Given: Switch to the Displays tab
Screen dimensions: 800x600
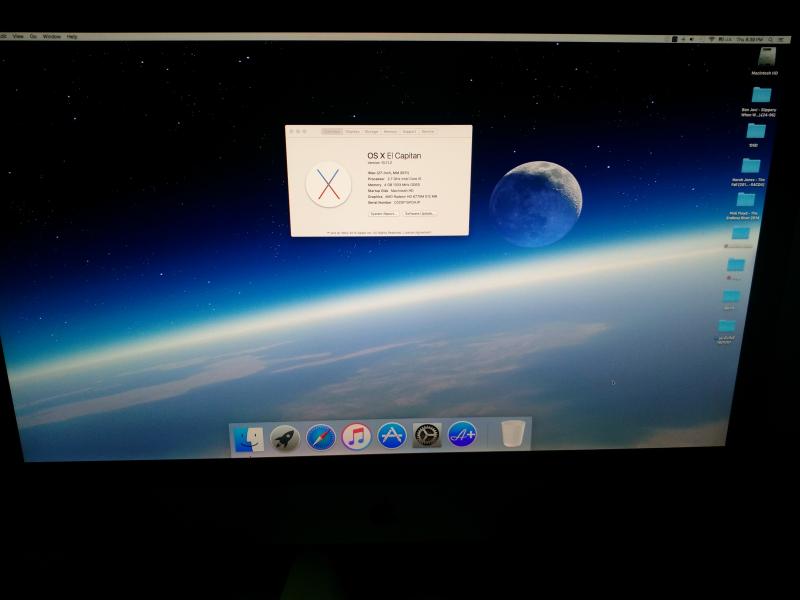Looking at the screenshot, I should [353, 132].
